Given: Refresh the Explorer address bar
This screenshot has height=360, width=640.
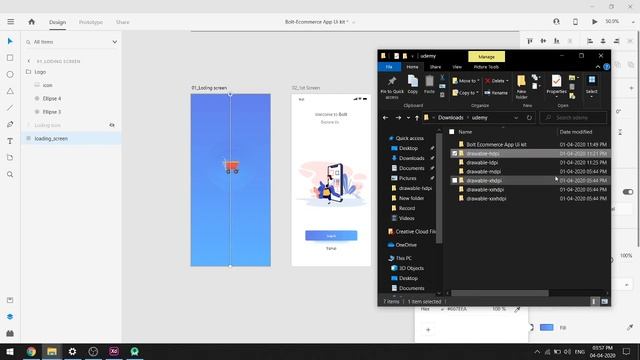Looking at the screenshot, I should pos(529,118).
